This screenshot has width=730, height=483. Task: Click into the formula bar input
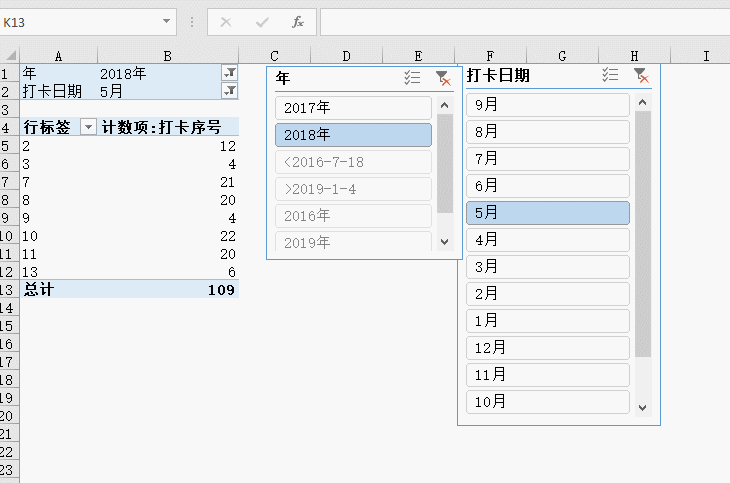[x=525, y=22]
